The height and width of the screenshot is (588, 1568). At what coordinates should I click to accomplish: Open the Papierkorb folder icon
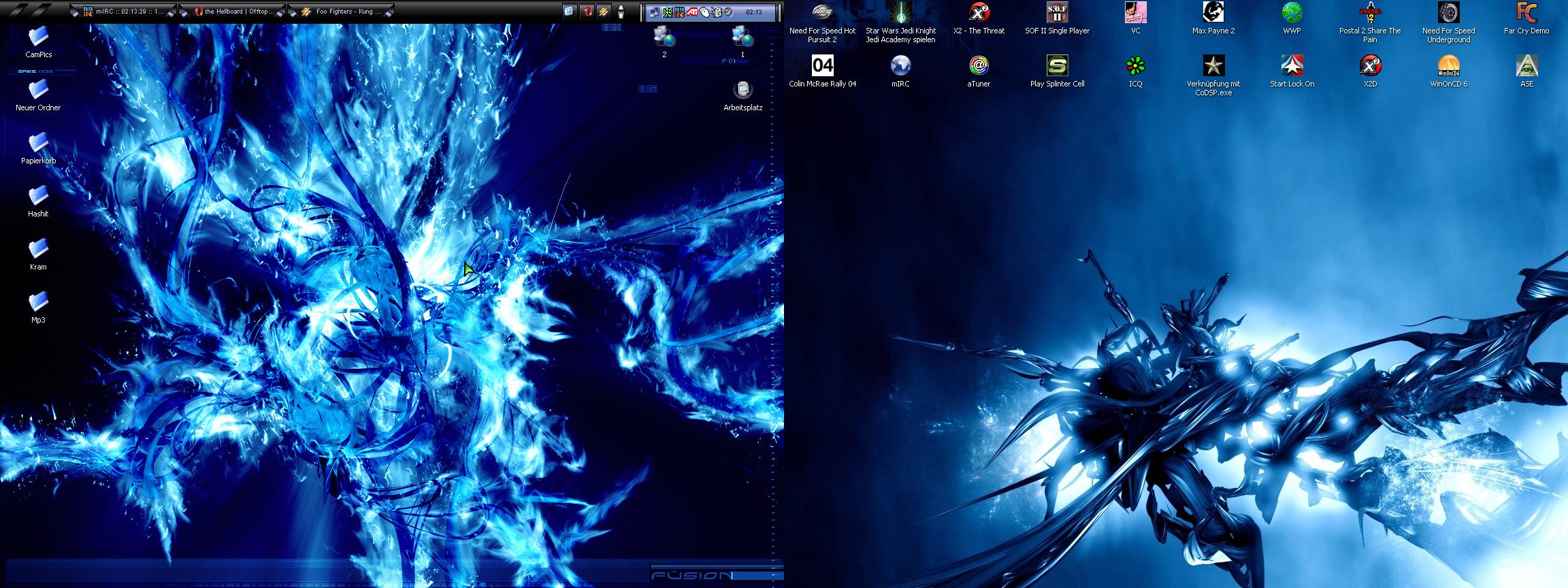(38, 143)
